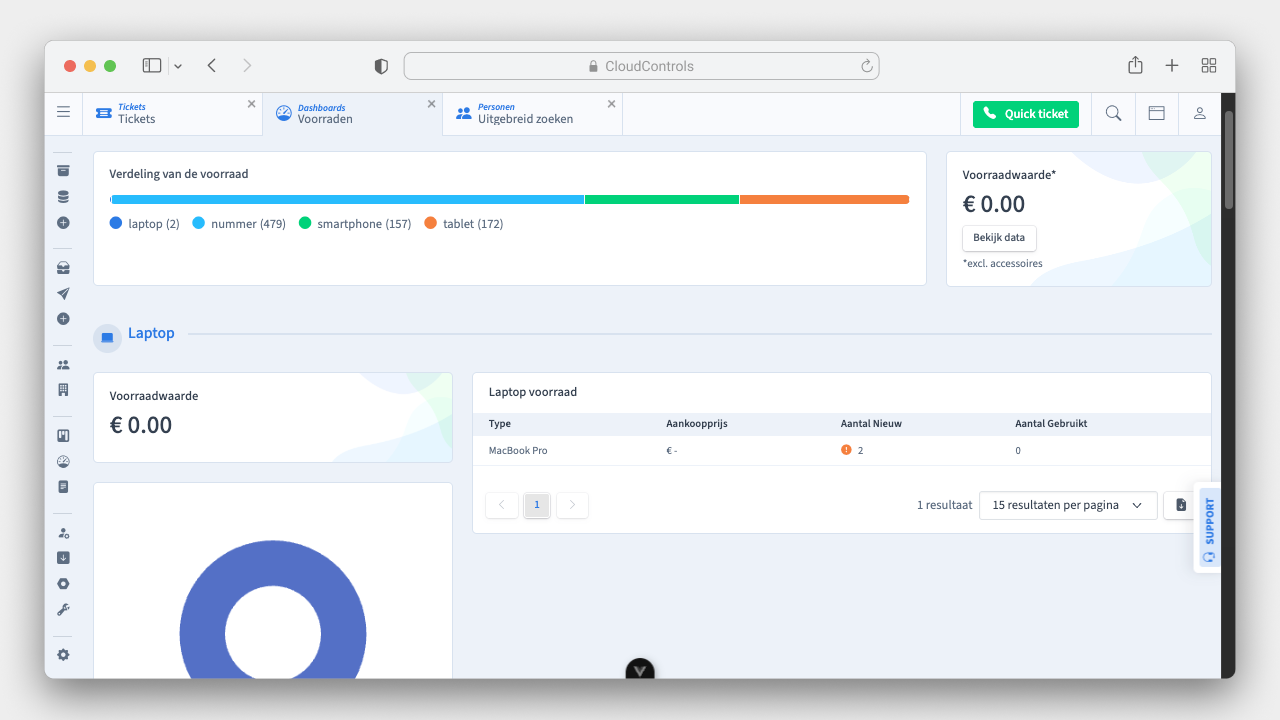The image size is (1280, 720).
Task: Export laptop table via download icon
Action: [x=1181, y=505]
